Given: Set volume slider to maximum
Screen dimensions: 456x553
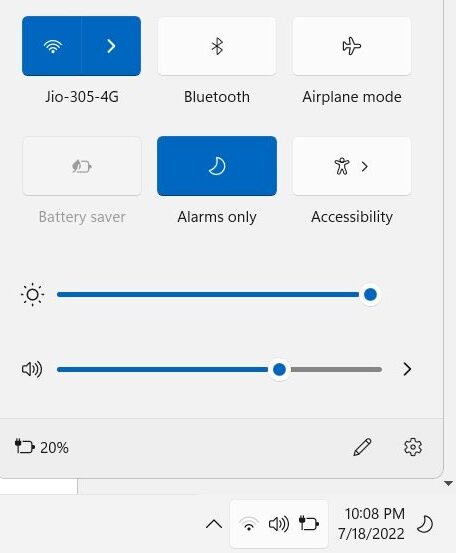Looking at the screenshot, I should coord(381,369).
